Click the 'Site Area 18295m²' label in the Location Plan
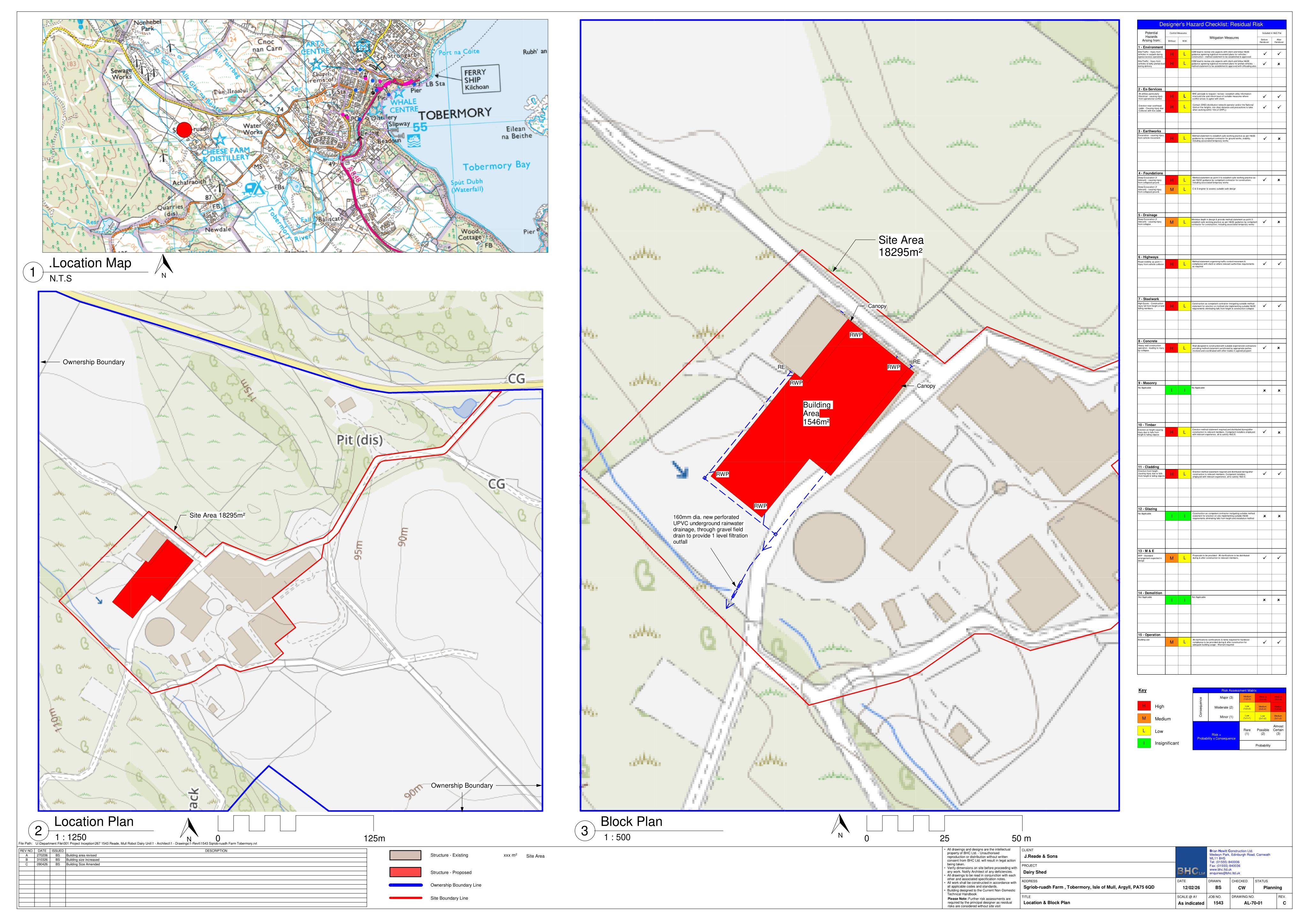The image size is (1308, 924). 217,515
